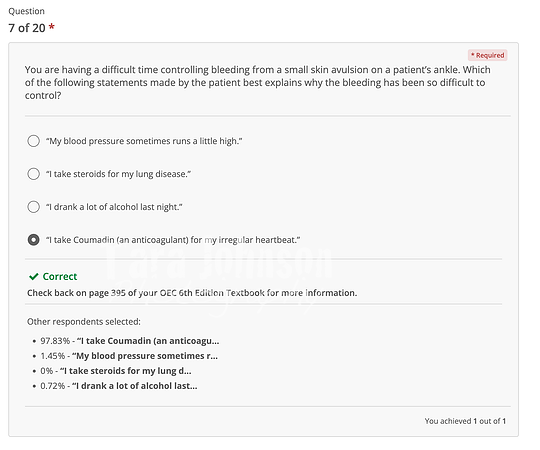Click "You achieved 1 out of 1" score text

pos(465,421)
